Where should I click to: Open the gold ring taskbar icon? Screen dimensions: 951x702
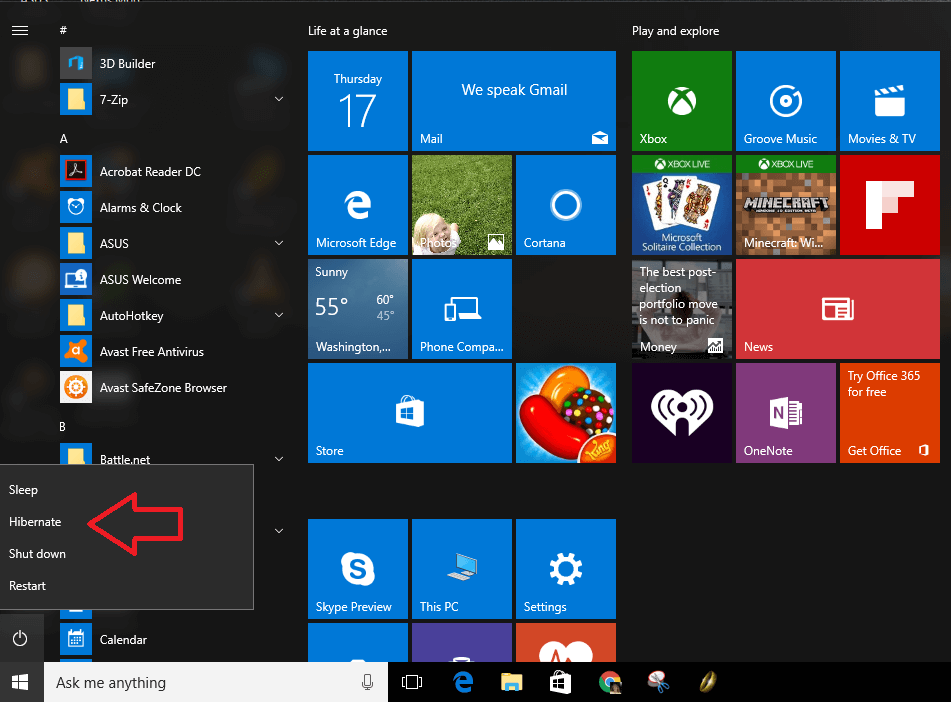pos(707,682)
